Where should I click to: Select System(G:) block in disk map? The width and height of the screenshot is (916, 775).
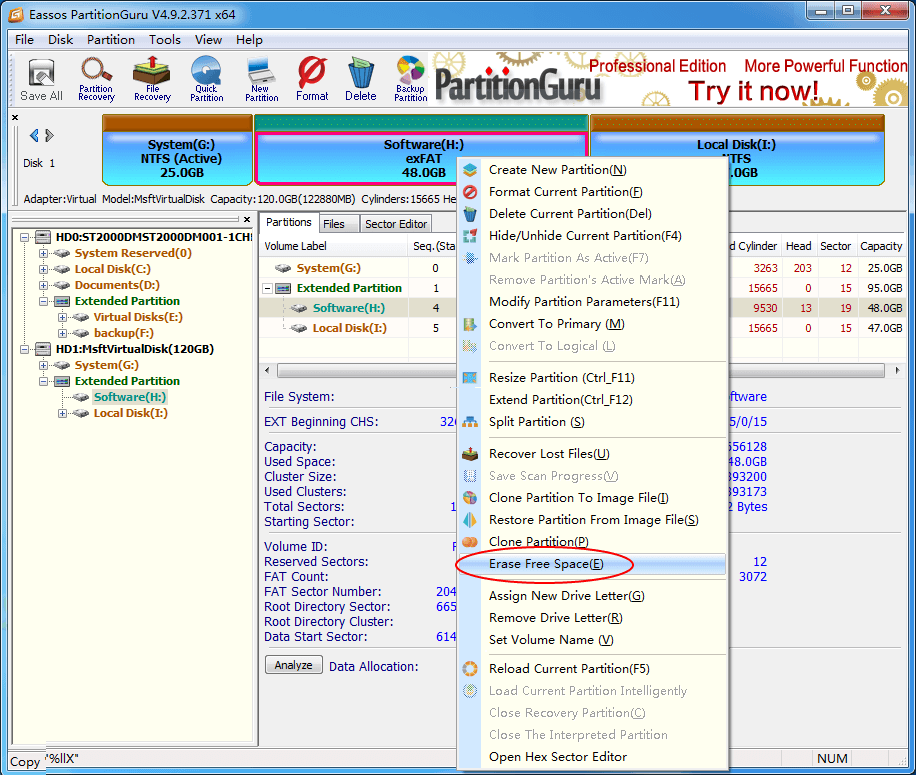178,150
